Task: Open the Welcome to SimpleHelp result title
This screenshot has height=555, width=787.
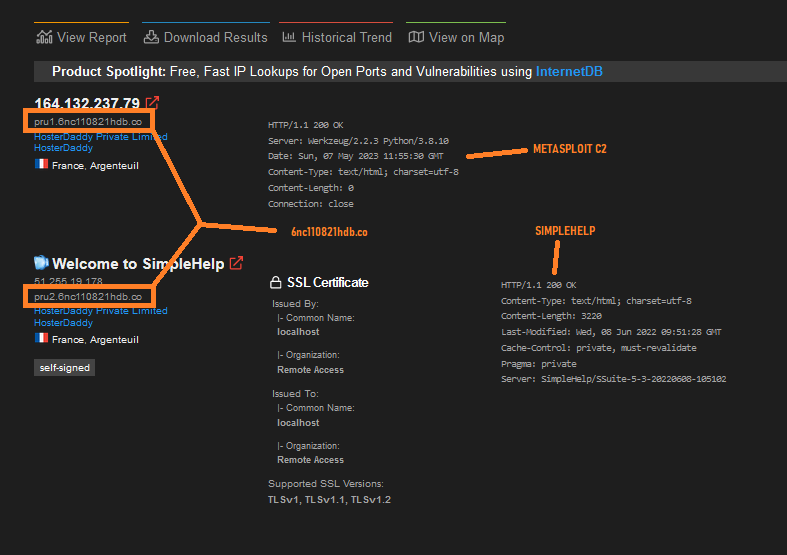Action: 138,264
